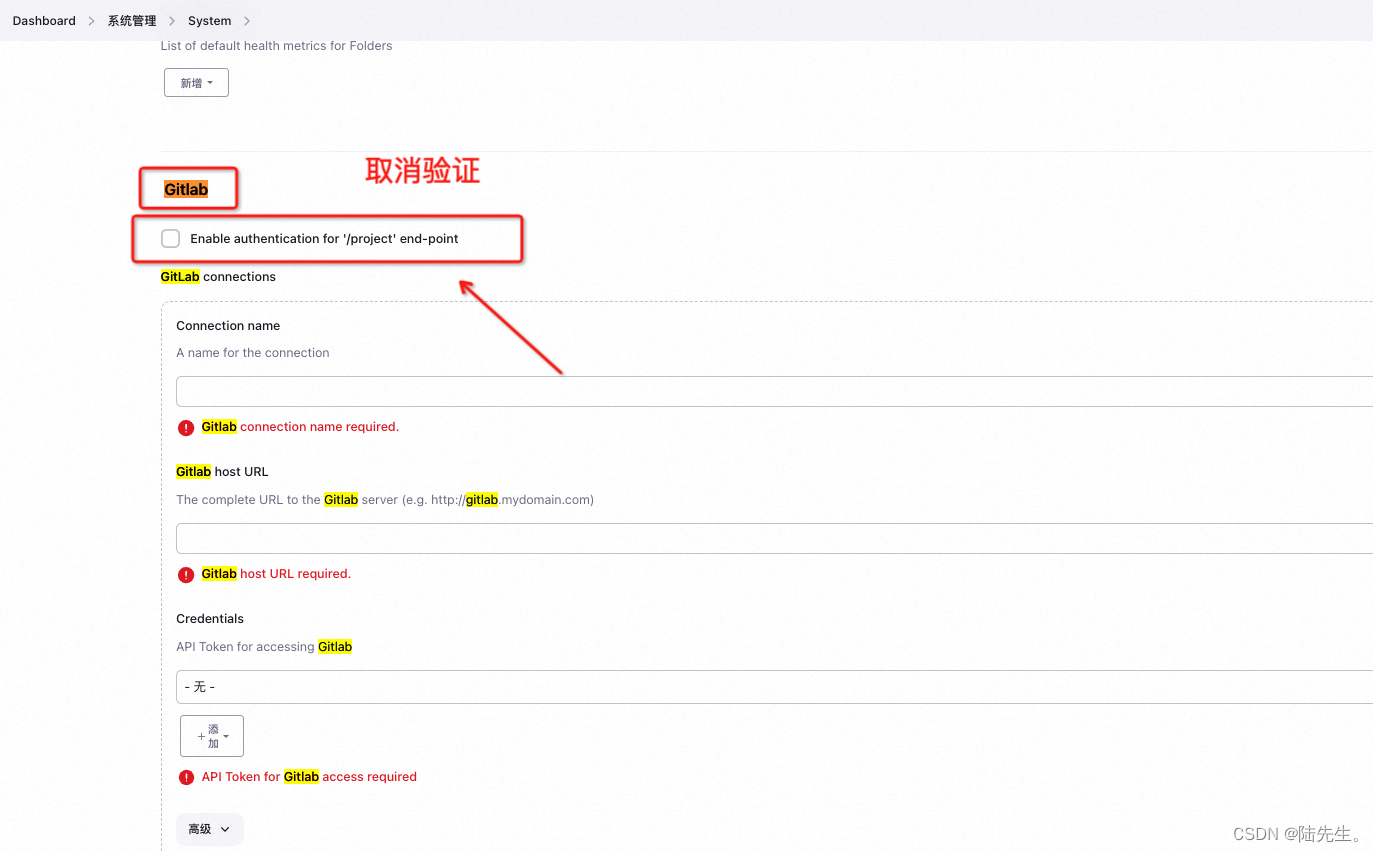Click the 'Gitlab host URL' label
1373x852 pixels.
coord(222,472)
